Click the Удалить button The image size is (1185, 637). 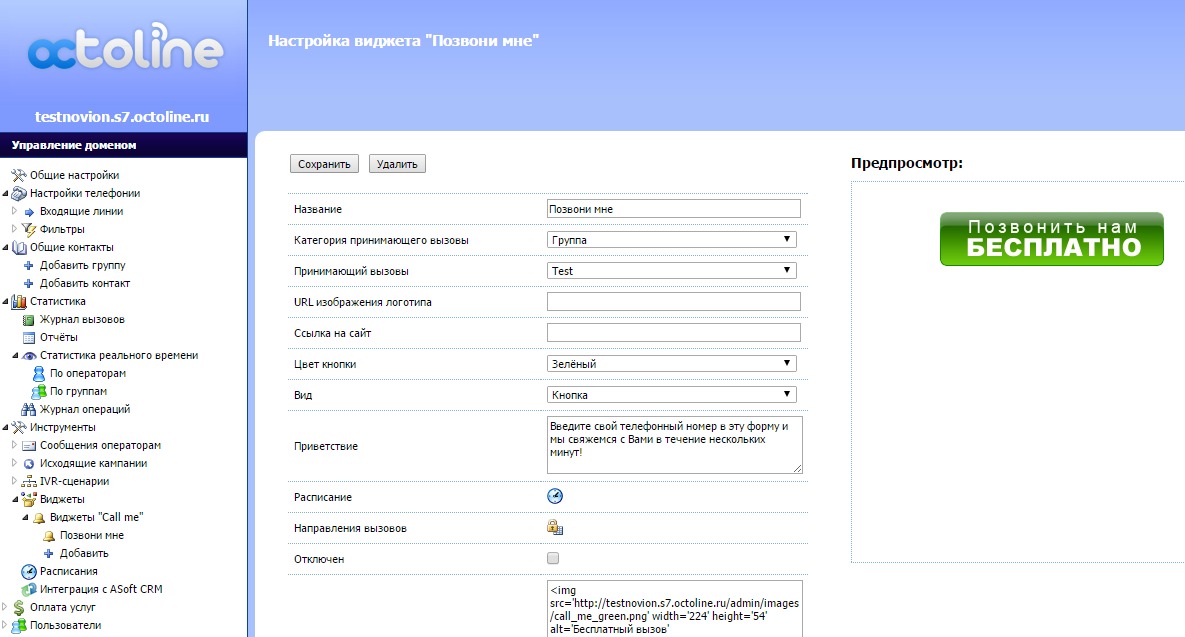(397, 164)
